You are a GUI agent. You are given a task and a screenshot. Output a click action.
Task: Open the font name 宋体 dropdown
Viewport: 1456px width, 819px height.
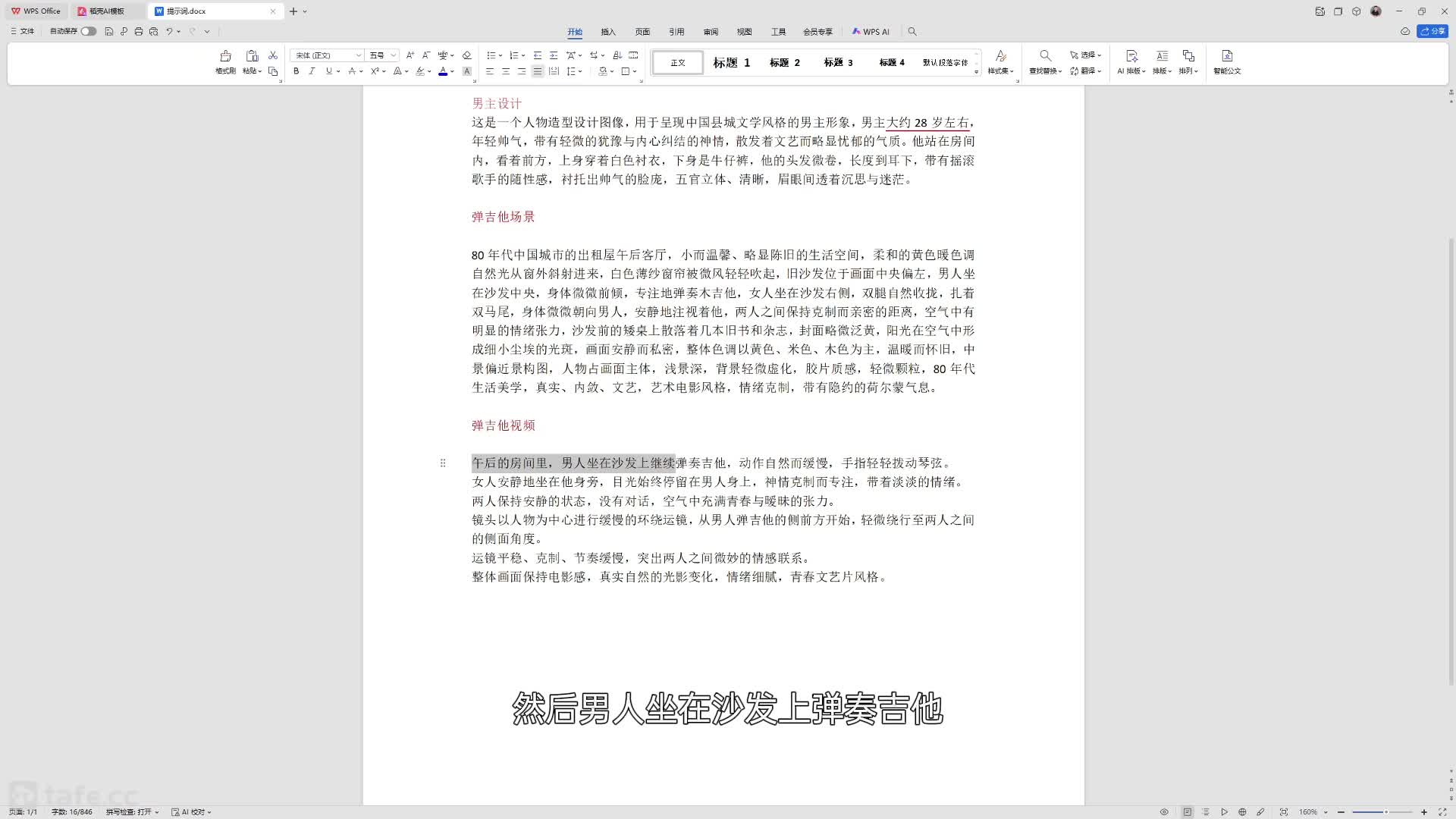[x=359, y=55]
